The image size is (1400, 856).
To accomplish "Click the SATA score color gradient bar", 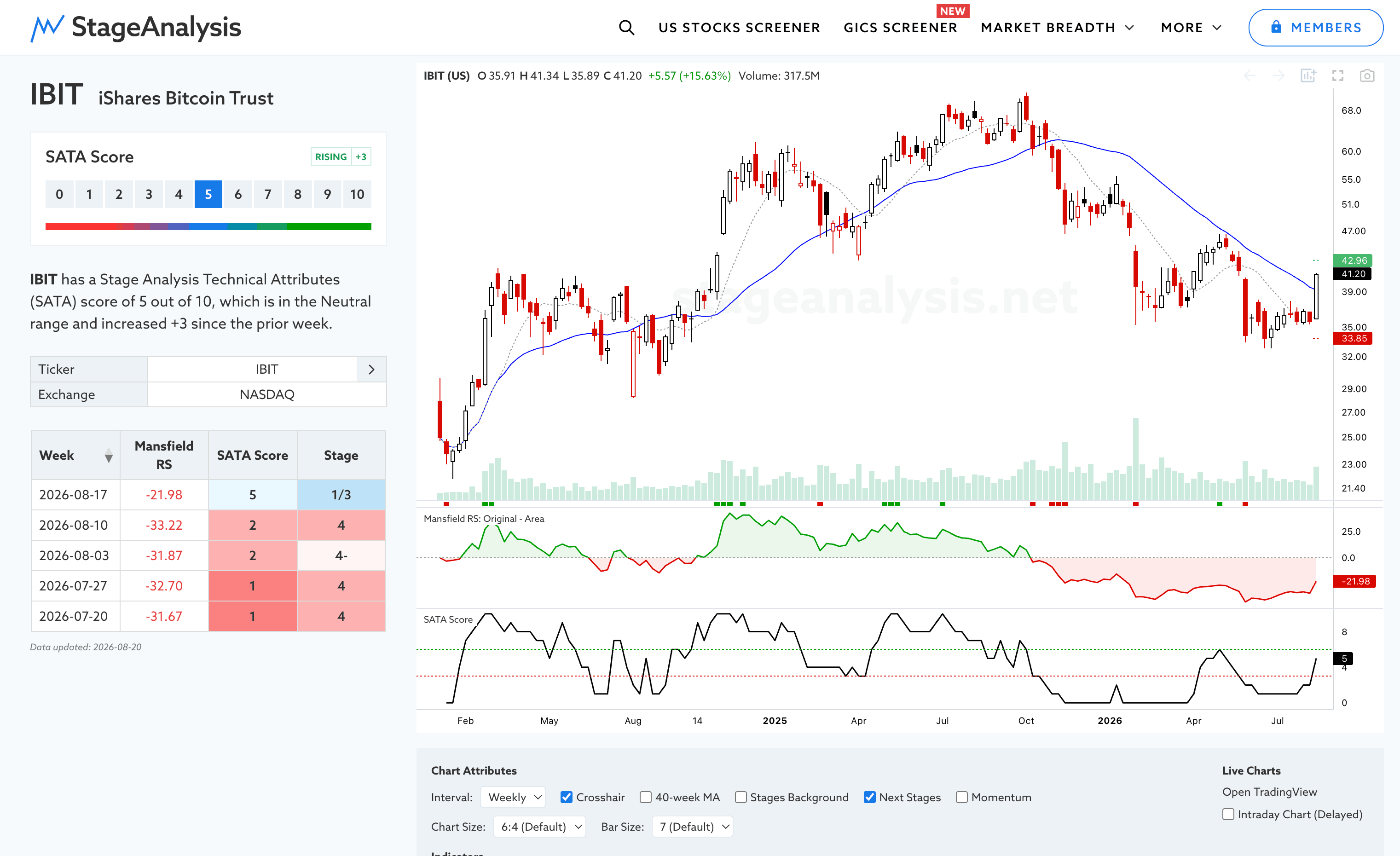I will [x=208, y=226].
